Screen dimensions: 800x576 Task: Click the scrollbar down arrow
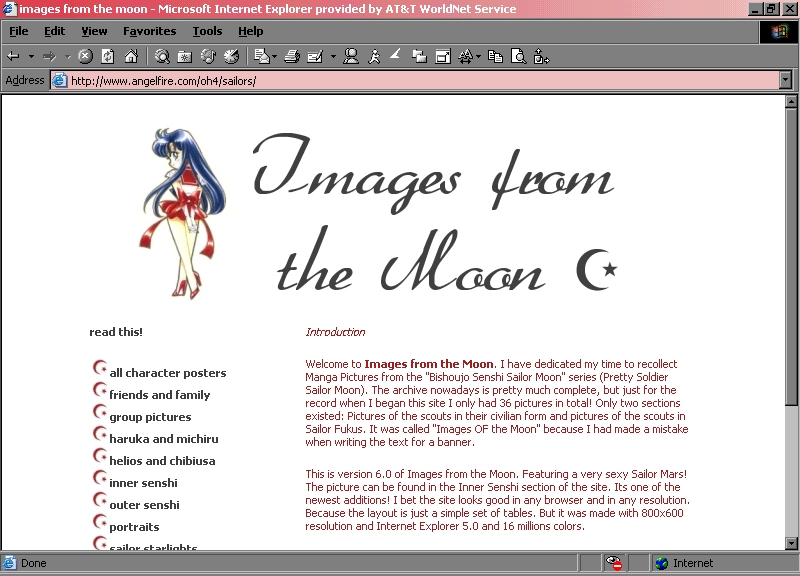(x=791, y=543)
